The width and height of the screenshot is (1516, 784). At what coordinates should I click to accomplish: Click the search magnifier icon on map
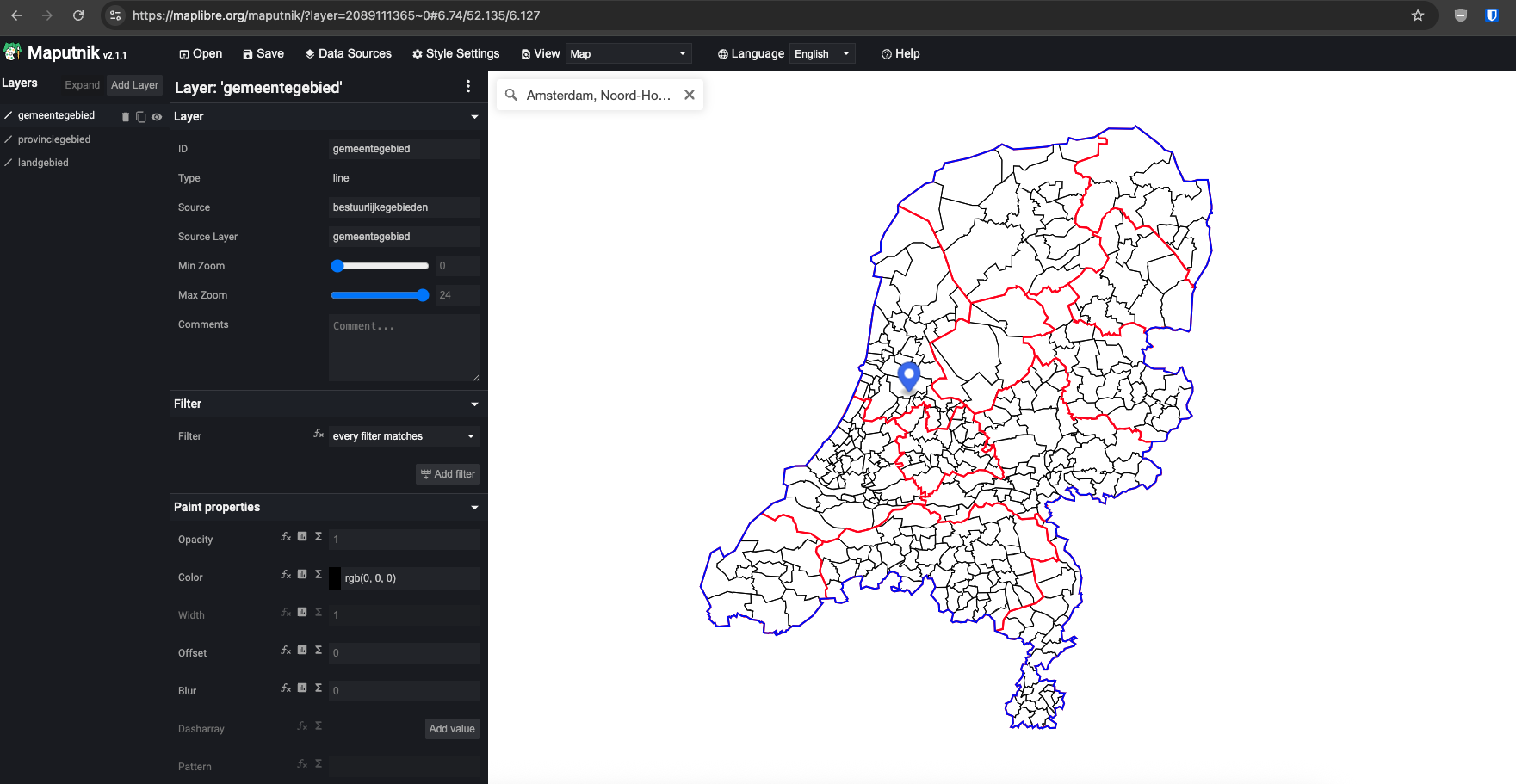click(511, 95)
